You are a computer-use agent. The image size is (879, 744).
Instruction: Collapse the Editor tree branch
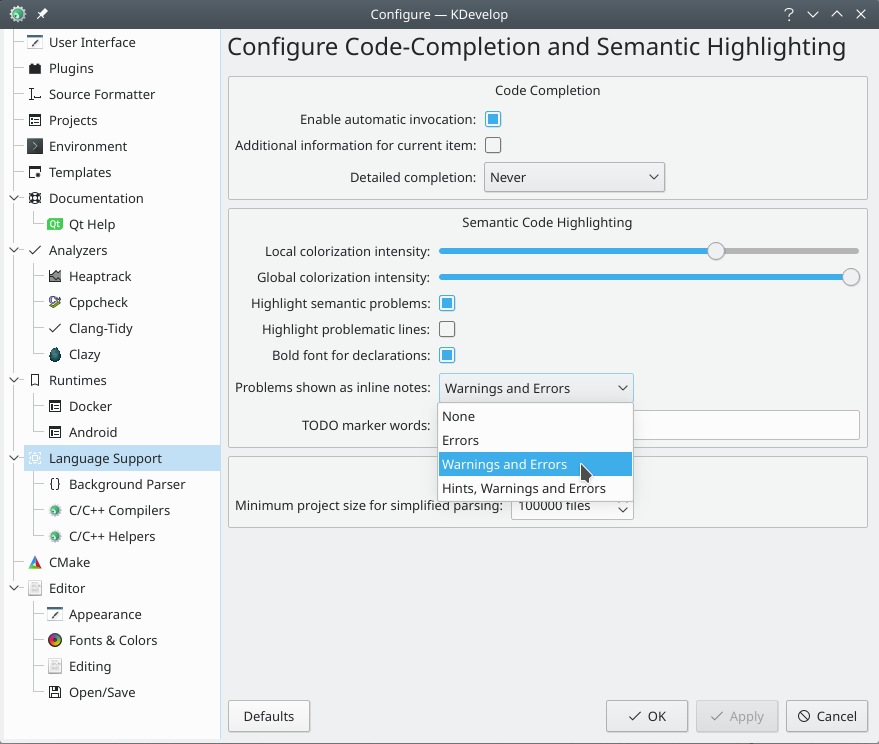[14, 588]
